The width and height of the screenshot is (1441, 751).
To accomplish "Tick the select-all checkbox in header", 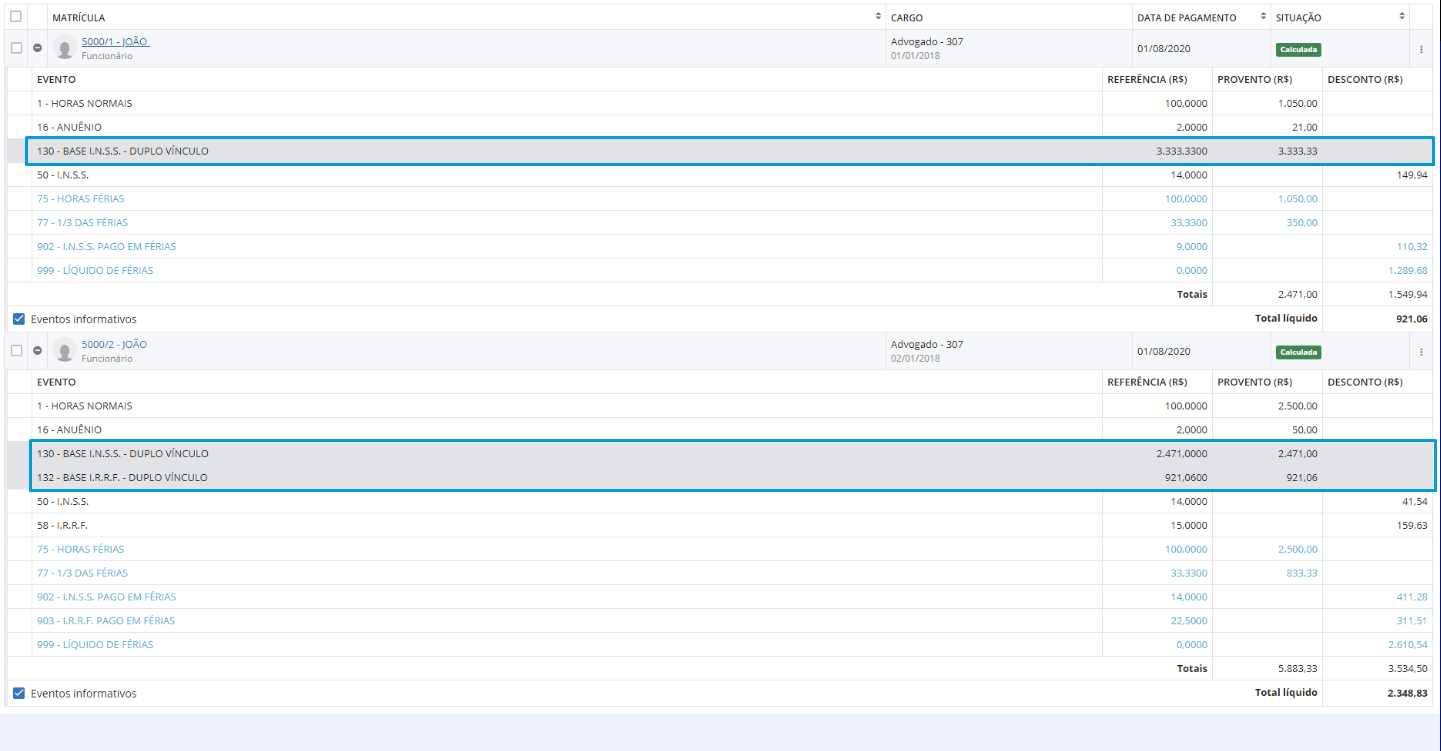I will 16,16.
